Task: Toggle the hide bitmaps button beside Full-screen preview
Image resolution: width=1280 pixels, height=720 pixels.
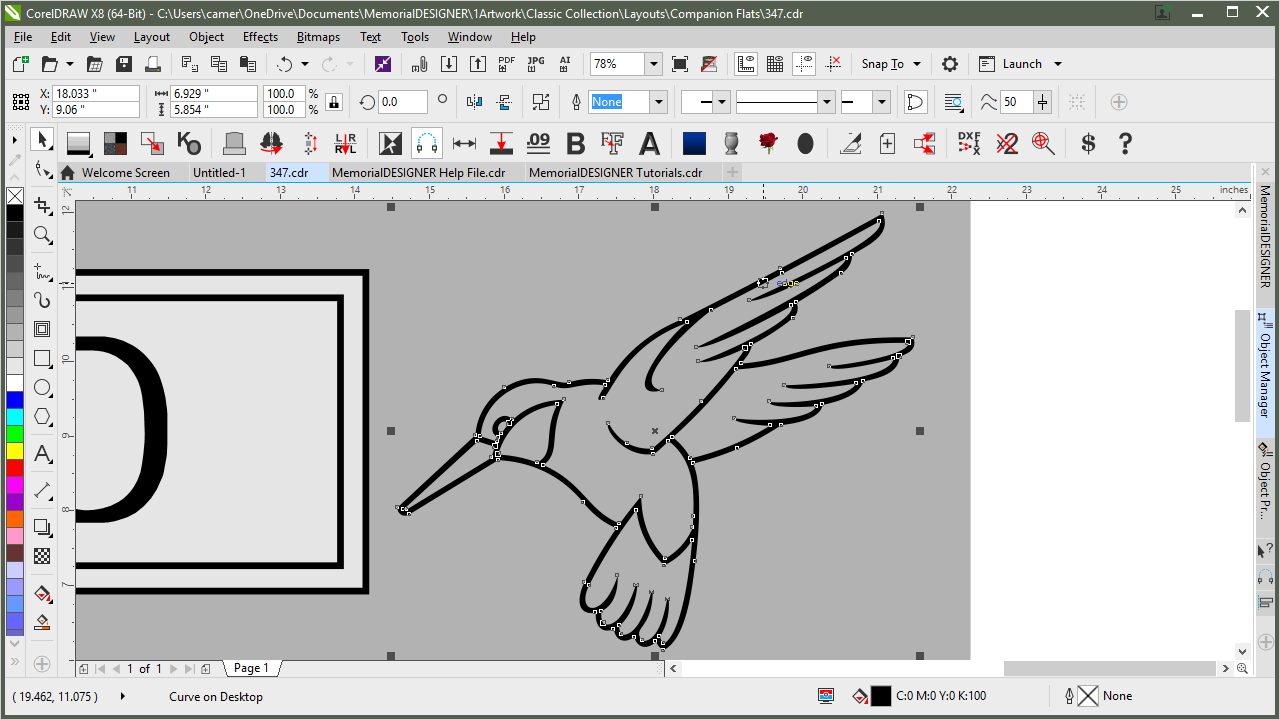Action: 709,64
